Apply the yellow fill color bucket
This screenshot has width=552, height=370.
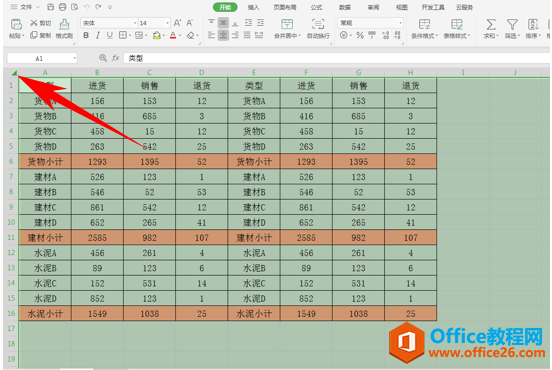point(157,35)
